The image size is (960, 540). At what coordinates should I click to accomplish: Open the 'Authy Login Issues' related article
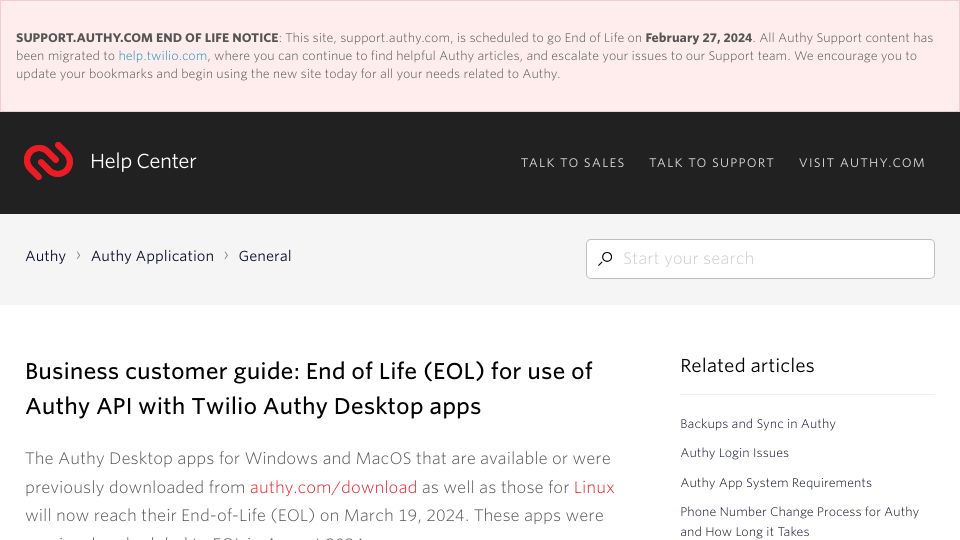(734, 453)
